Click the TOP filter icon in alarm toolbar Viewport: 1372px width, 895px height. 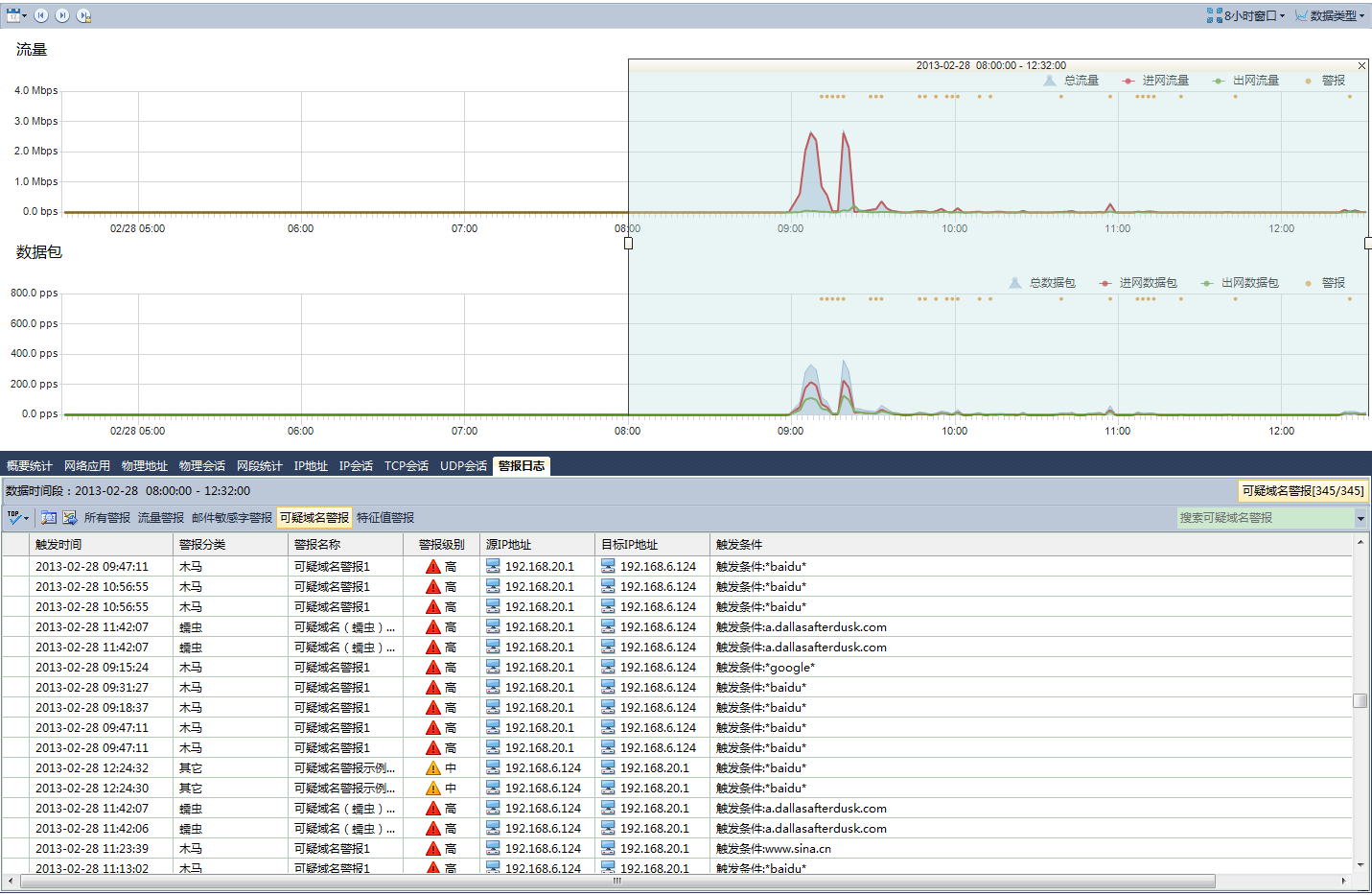coord(16,518)
